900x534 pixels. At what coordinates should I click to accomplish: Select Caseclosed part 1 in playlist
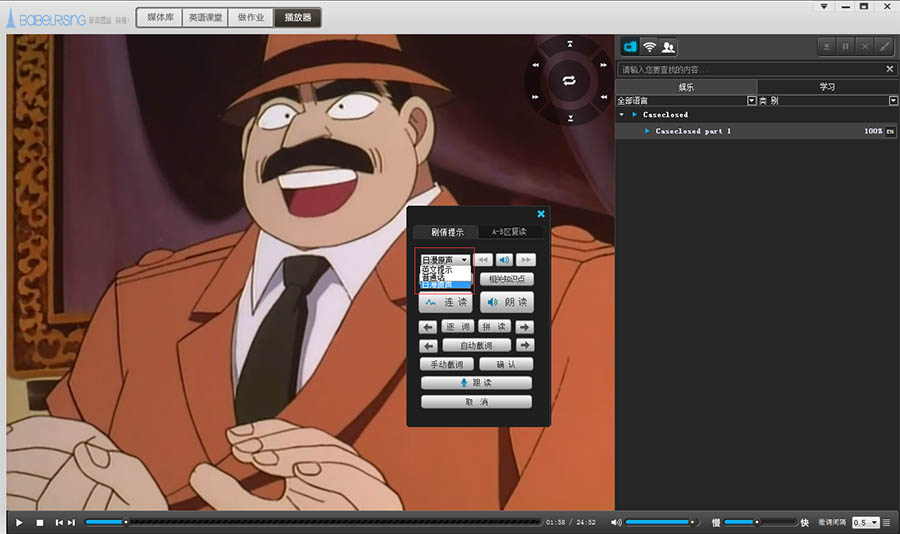tap(757, 131)
